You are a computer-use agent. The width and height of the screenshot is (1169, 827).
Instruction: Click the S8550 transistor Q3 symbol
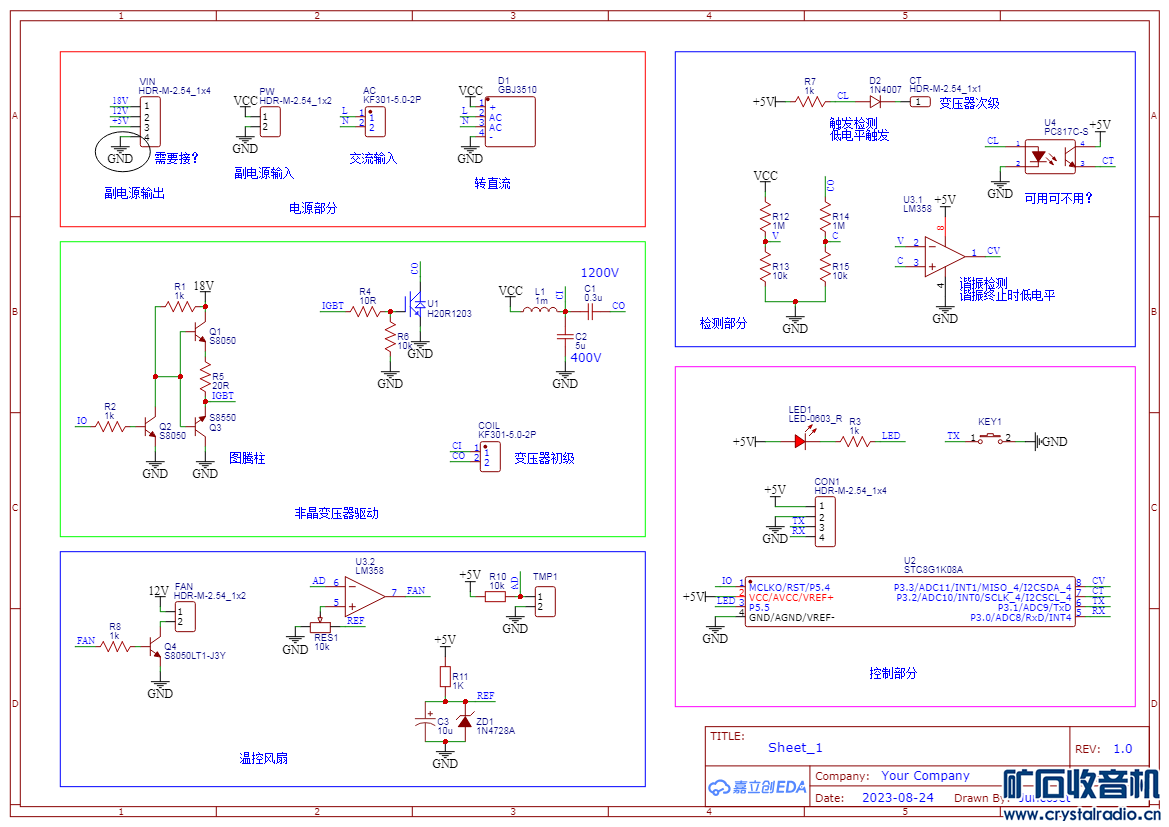point(198,426)
